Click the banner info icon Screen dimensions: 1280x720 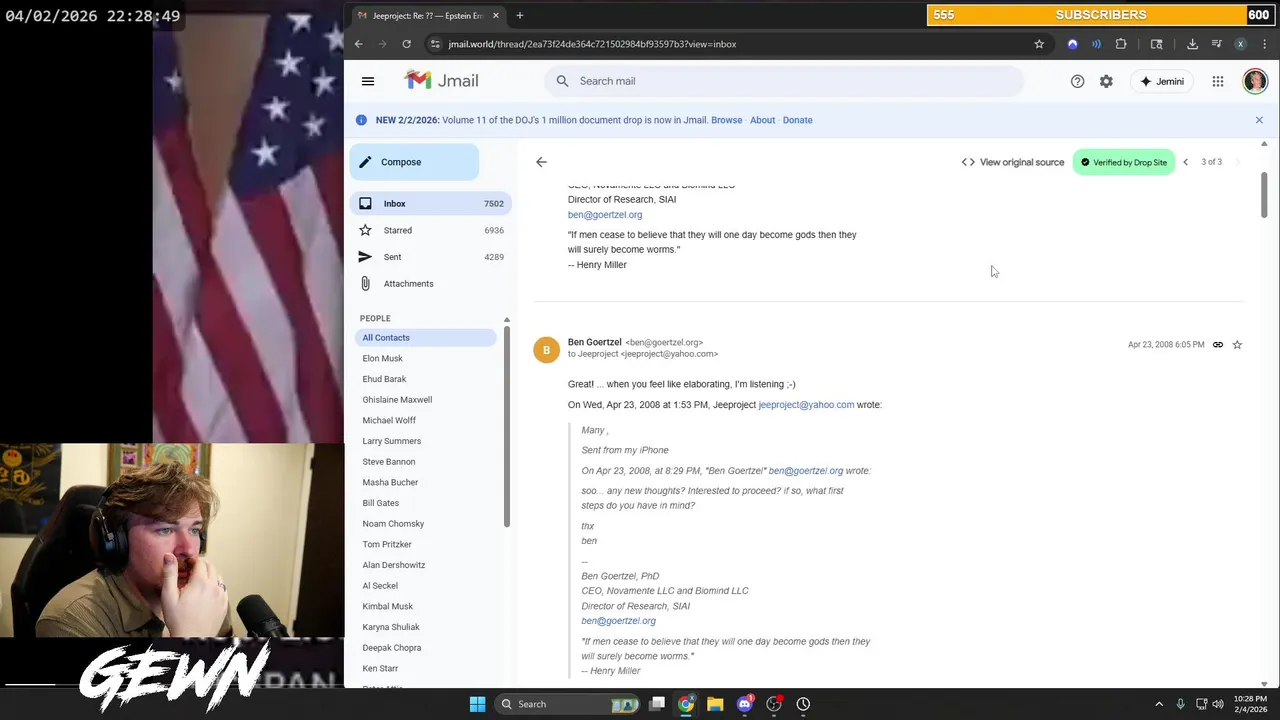click(361, 120)
